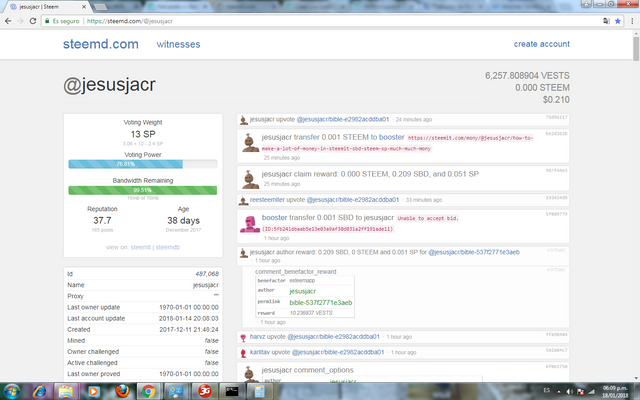Click the avatar beside jesusjacr author reward
The width and height of the screenshot is (640, 400).
click(x=243, y=253)
